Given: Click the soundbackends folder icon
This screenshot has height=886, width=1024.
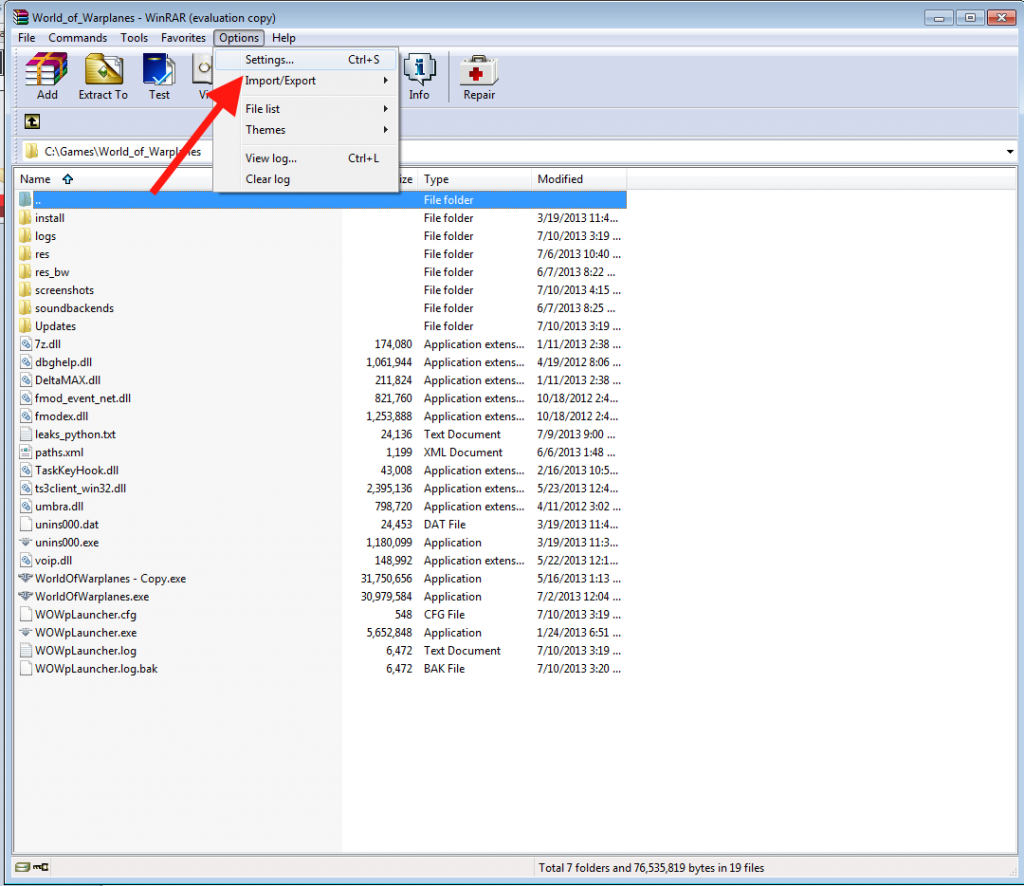Looking at the screenshot, I should [25, 308].
